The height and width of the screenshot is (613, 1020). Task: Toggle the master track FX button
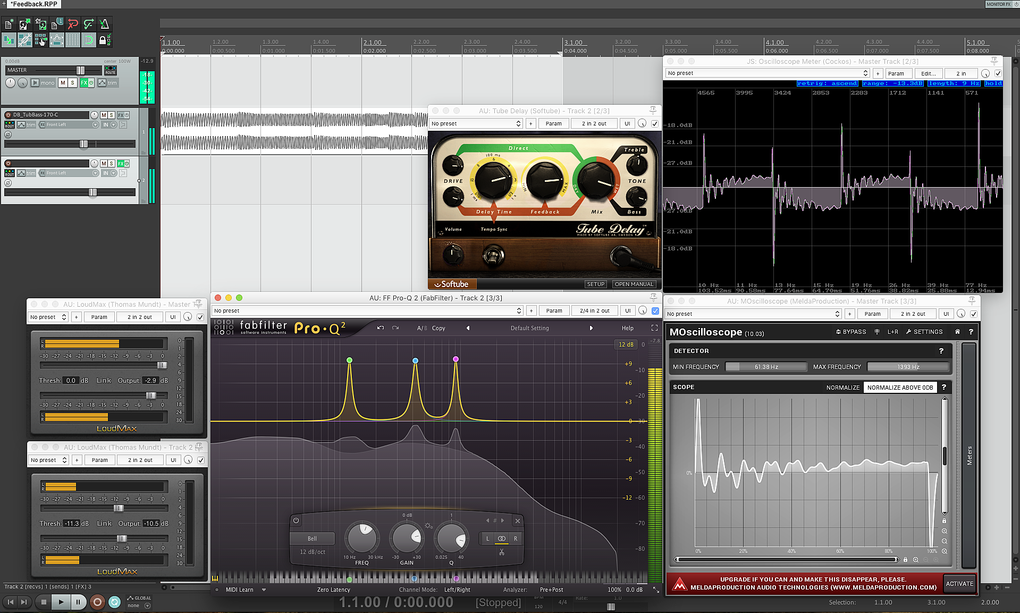(84, 83)
